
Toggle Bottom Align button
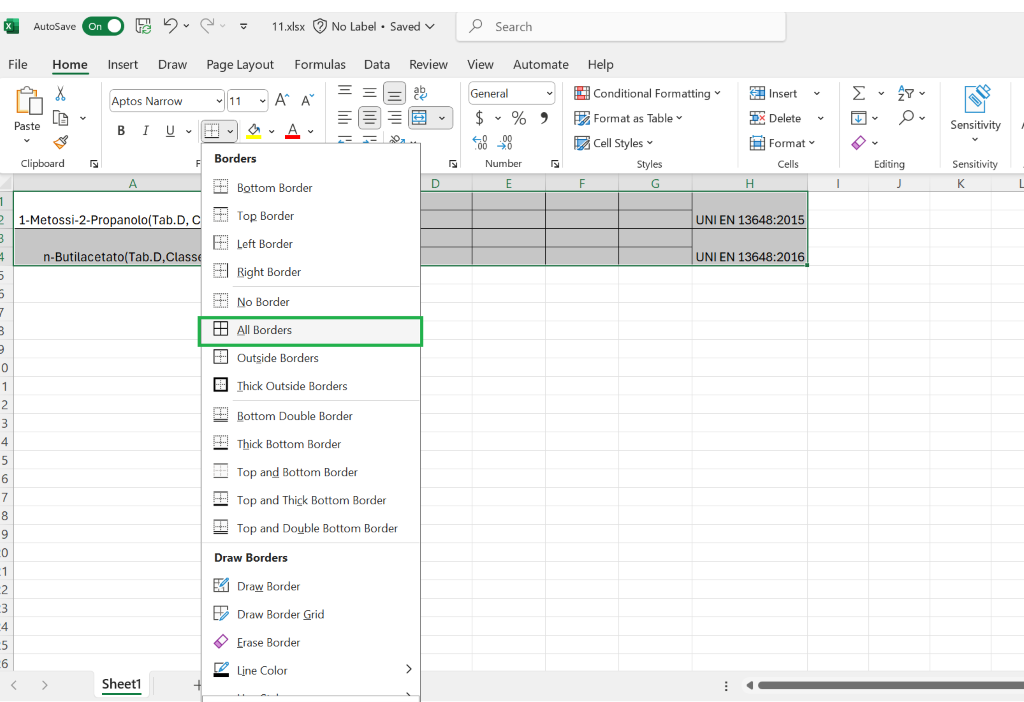394,94
